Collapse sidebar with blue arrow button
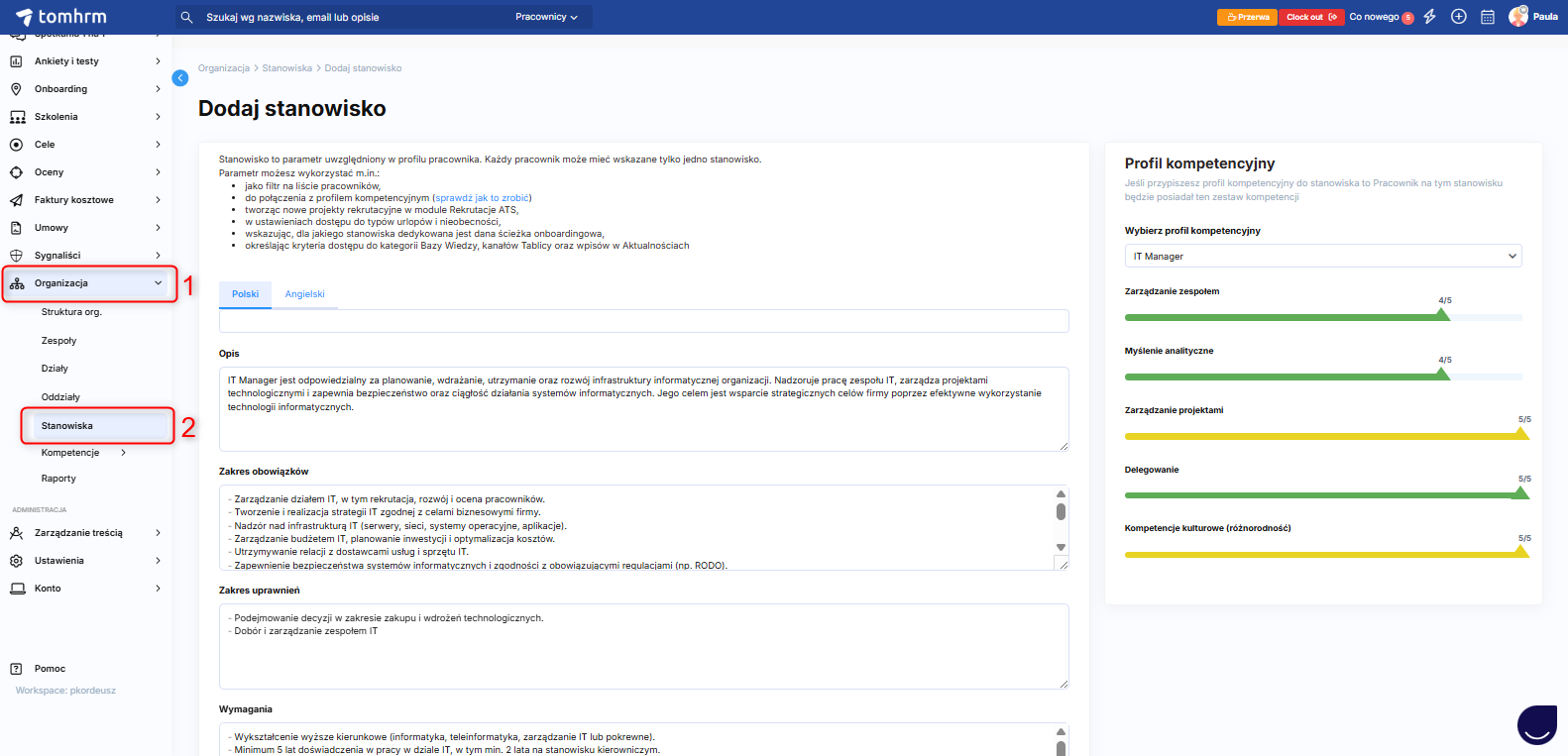This screenshot has height=756, width=1568. coord(180,78)
